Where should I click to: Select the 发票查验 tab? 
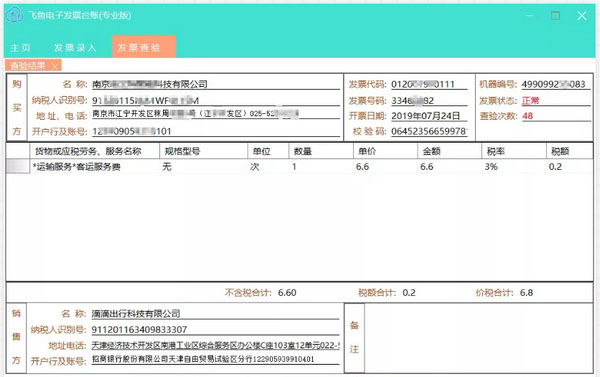click(144, 47)
